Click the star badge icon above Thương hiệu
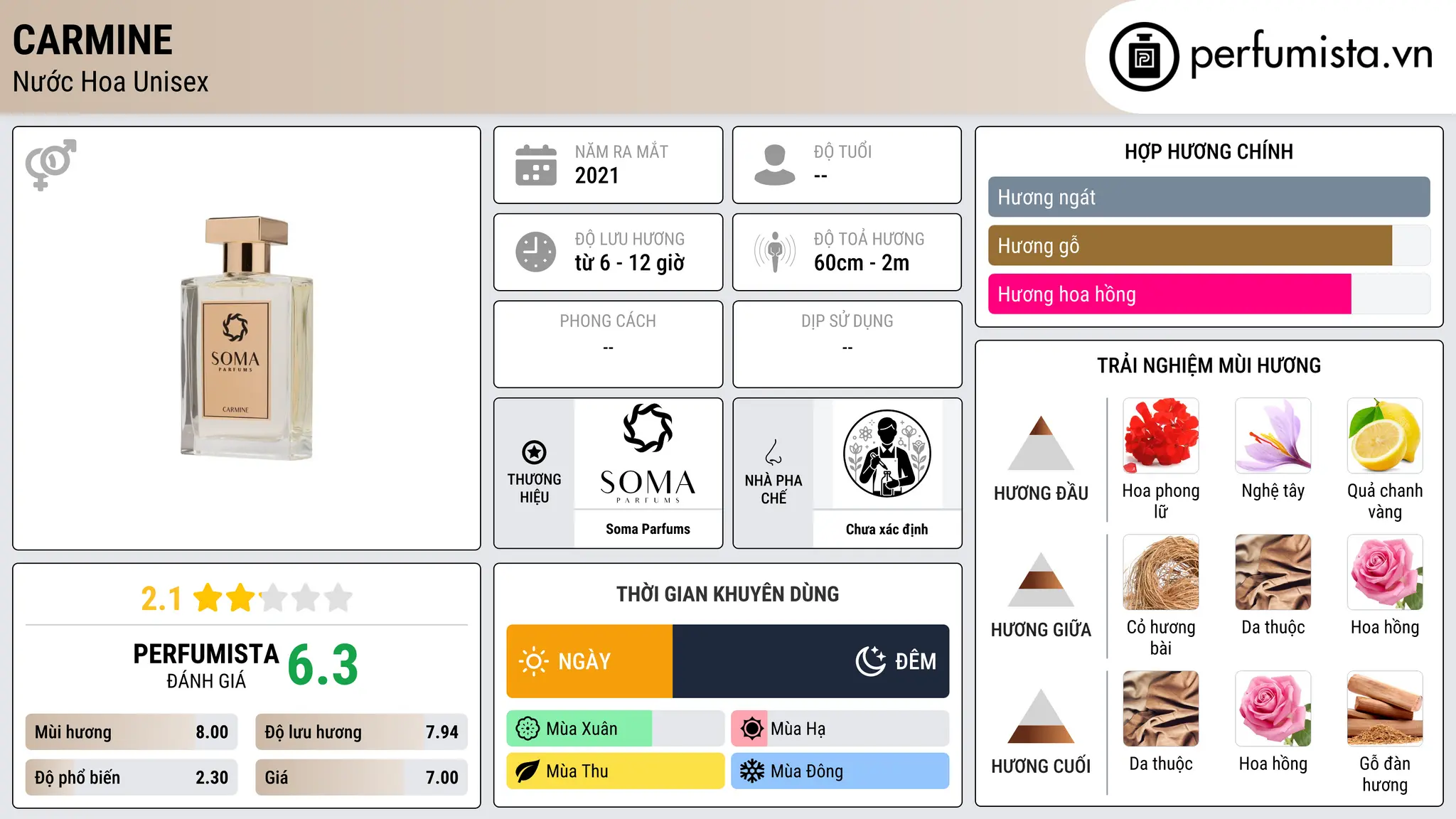Viewport: 1456px width, 819px height. point(534,452)
